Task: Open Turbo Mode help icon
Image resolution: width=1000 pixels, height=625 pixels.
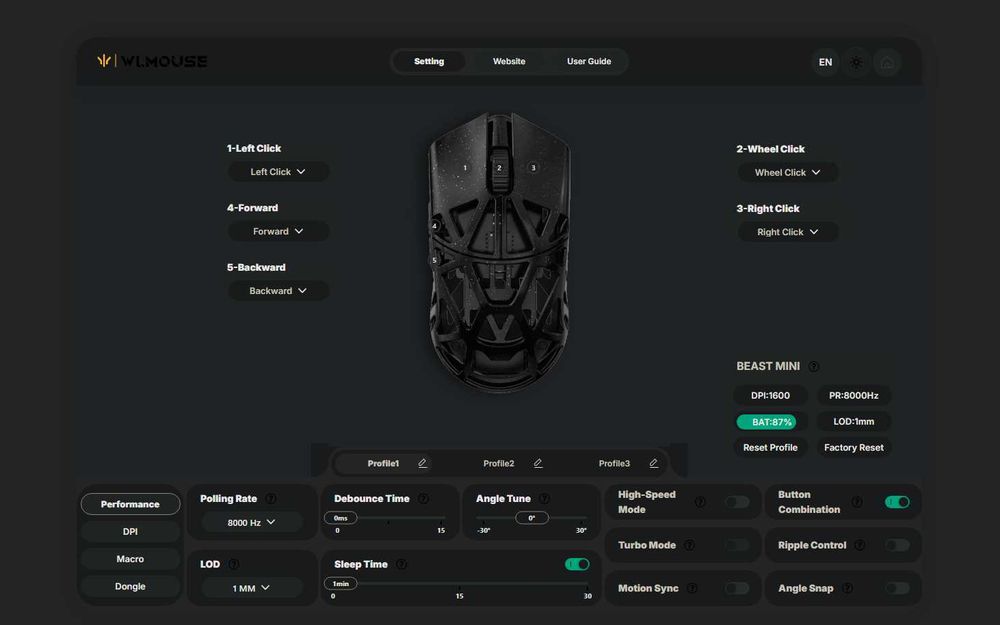Action: 689,545
